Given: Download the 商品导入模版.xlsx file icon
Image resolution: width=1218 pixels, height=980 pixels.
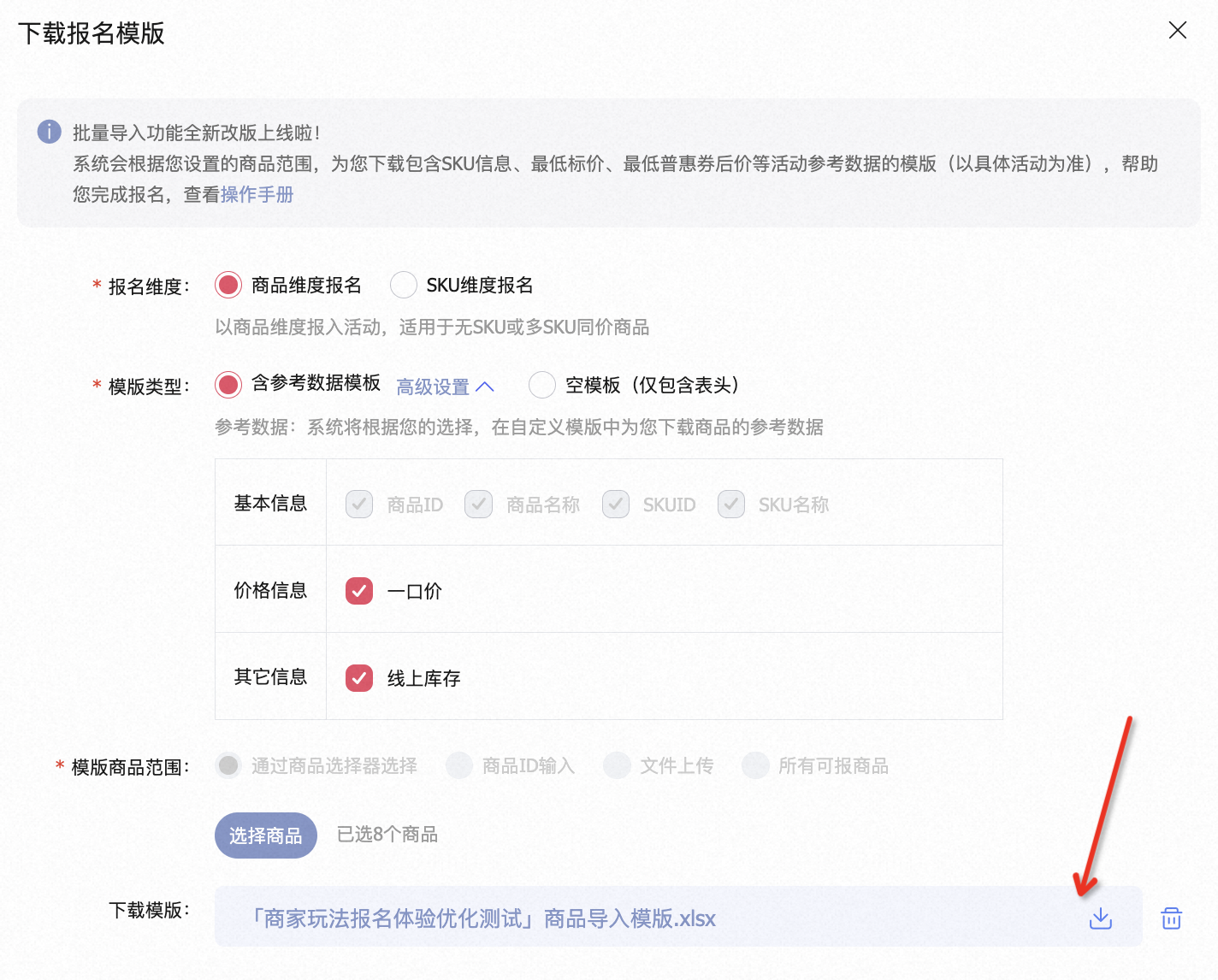Looking at the screenshot, I should coord(1101,918).
